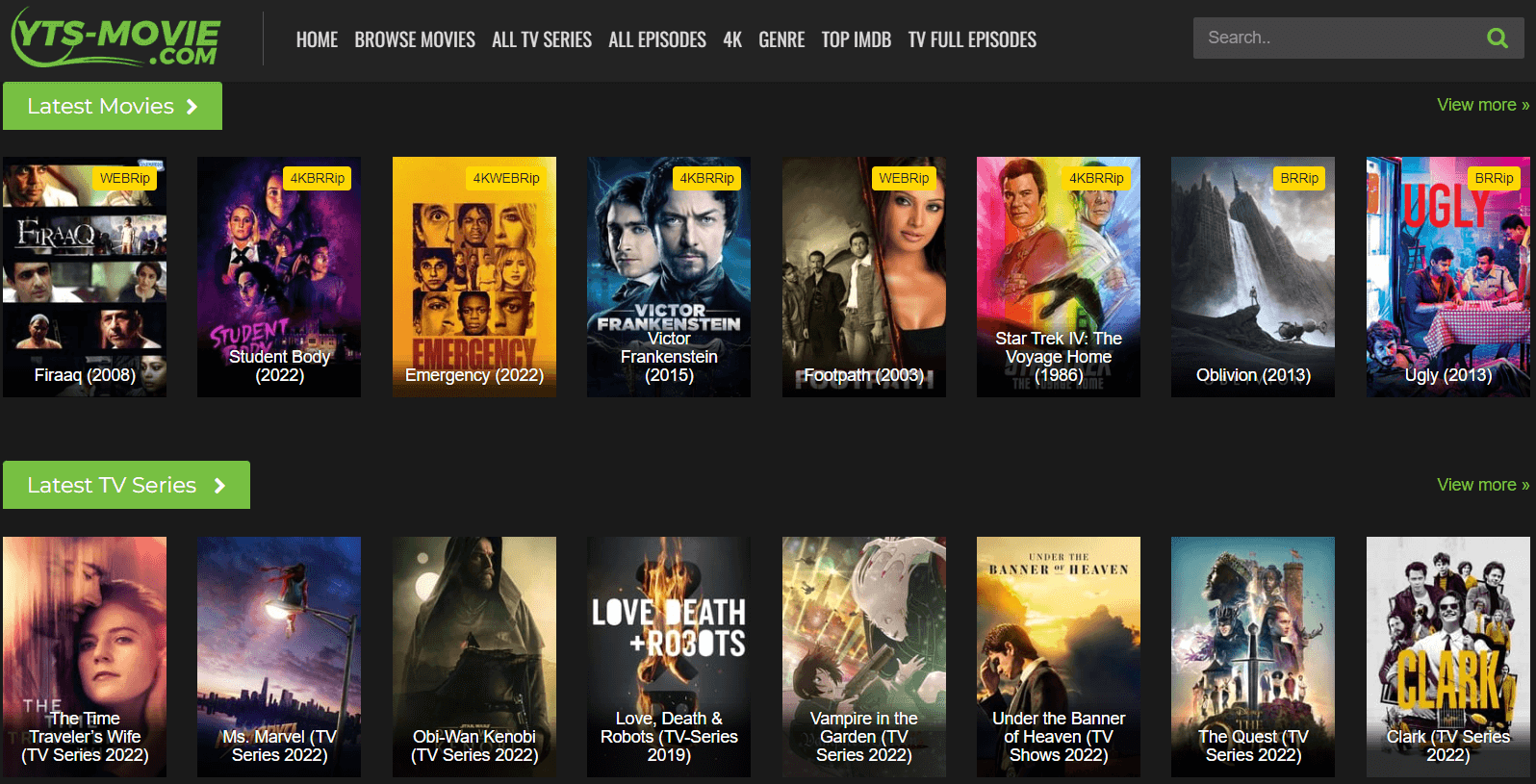Open Under the Banner of Heaven poster
1536x784 pixels.
(1059, 657)
